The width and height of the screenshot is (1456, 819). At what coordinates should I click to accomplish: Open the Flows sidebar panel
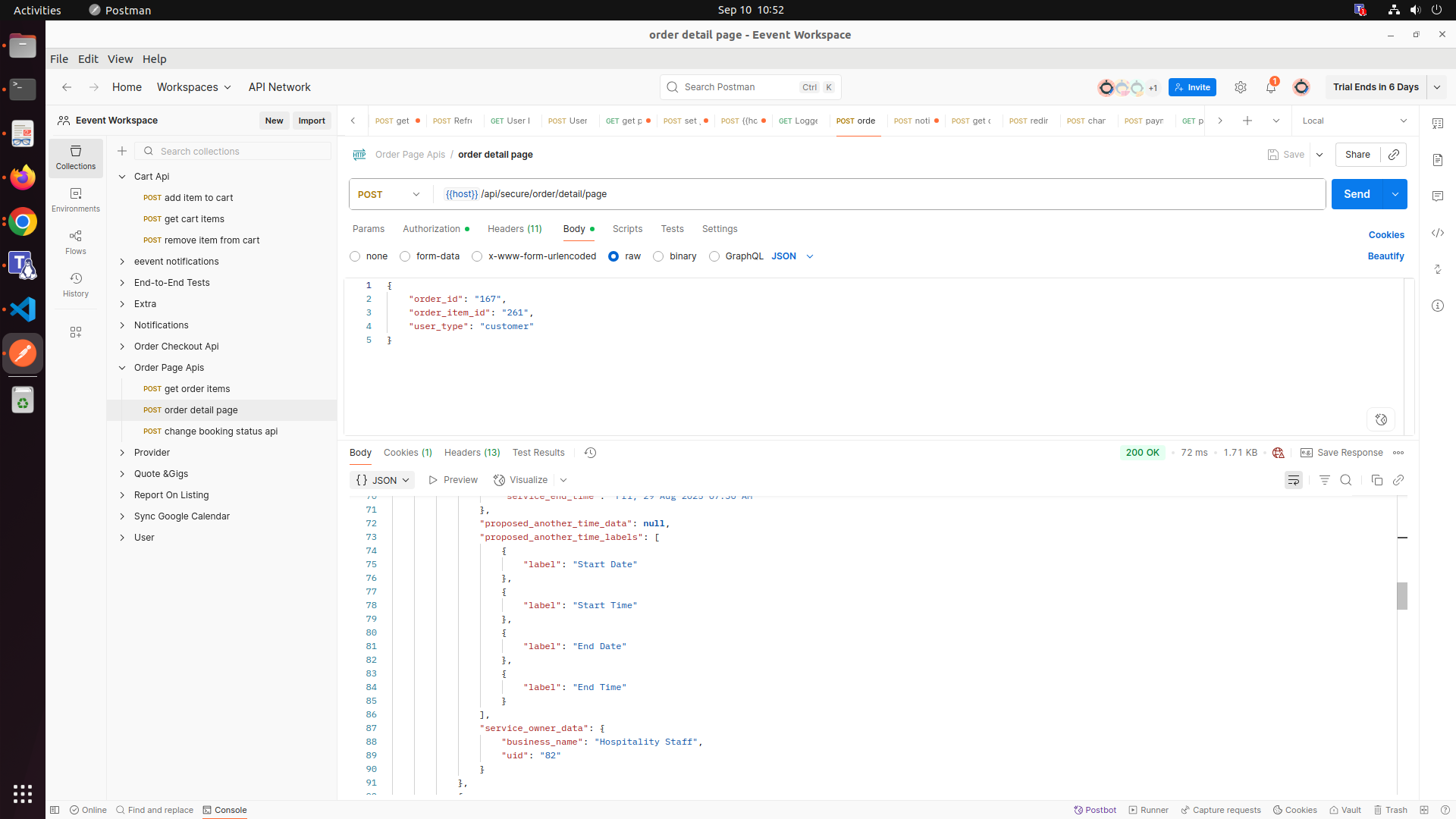click(x=76, y=243)
